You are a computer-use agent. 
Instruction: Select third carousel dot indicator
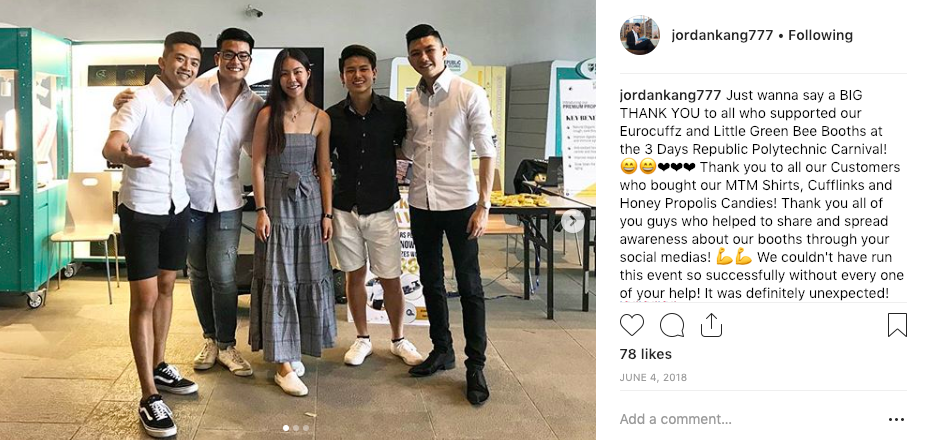(x=306, y=428)
